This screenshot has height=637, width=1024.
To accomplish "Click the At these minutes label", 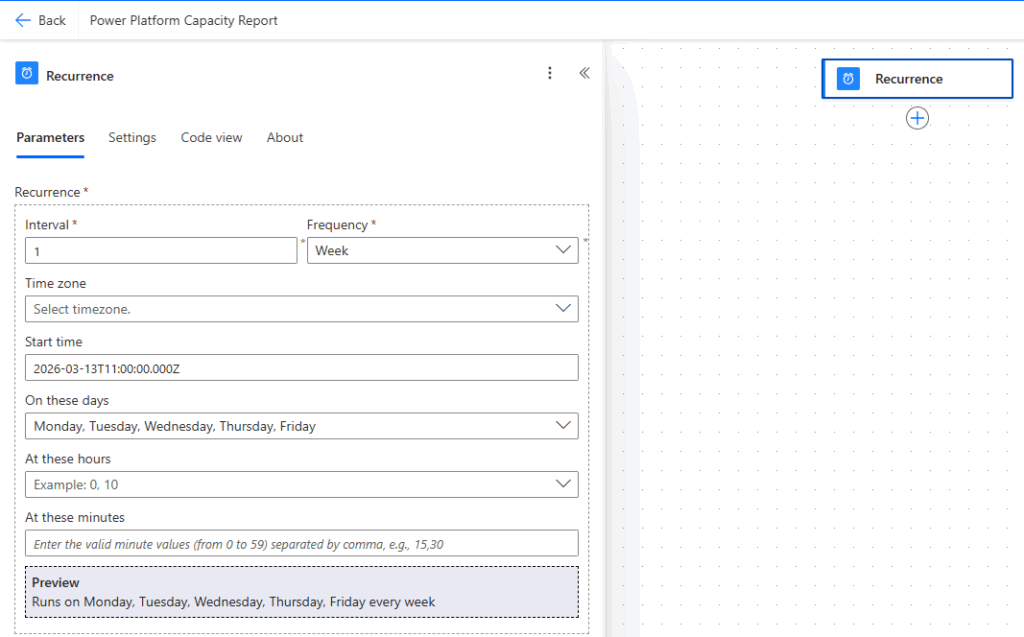I will [x=74, y=517].
